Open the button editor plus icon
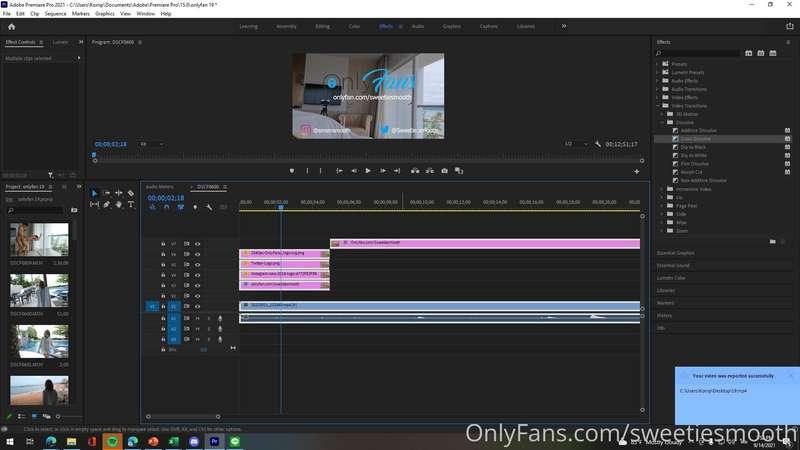Image resolution: width=800 pixels, height=450 pixels. [636, 171]
